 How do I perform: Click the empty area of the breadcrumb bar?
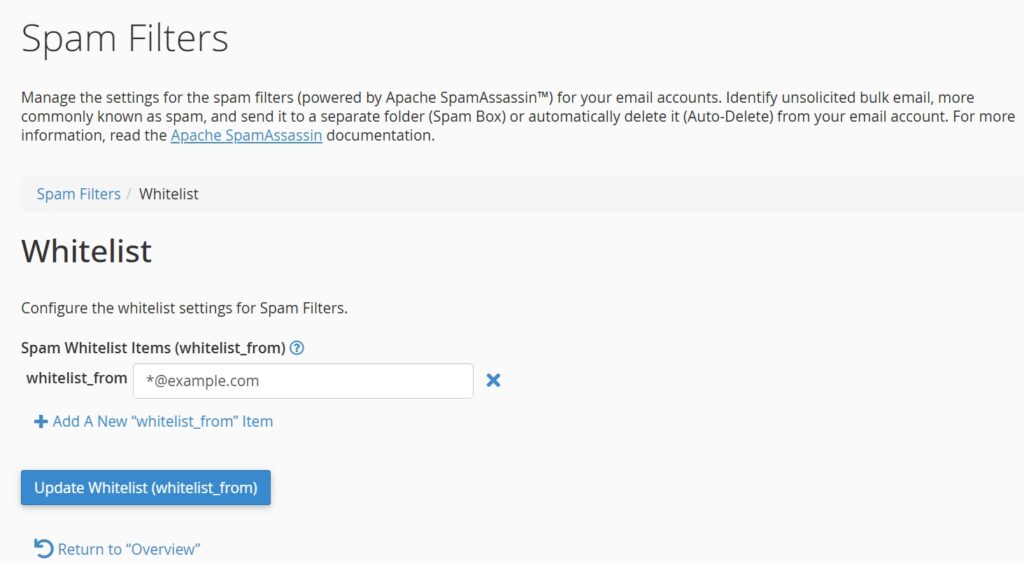(600, 194)
